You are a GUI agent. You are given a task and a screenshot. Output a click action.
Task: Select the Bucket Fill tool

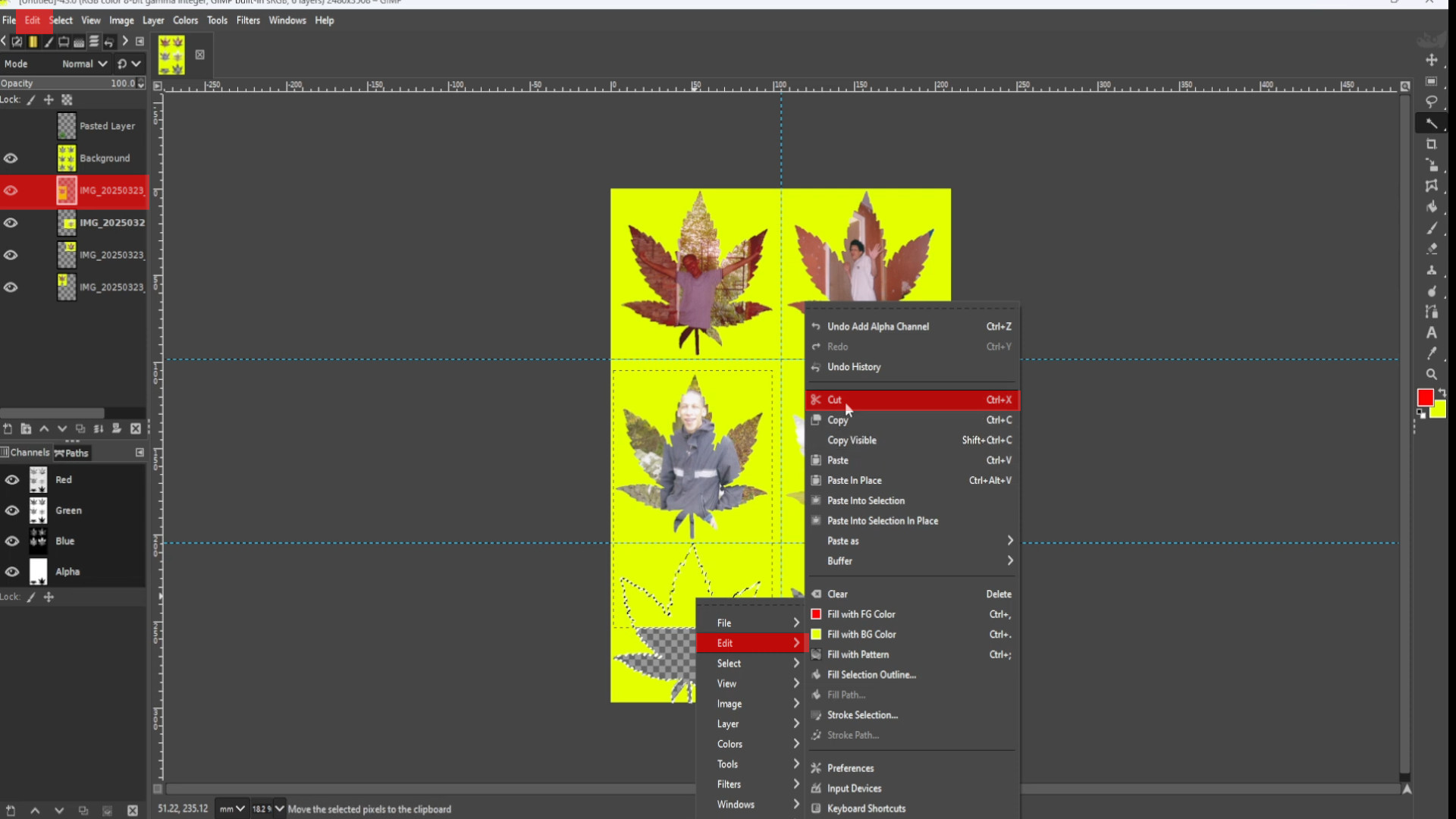click(1431, 206)
